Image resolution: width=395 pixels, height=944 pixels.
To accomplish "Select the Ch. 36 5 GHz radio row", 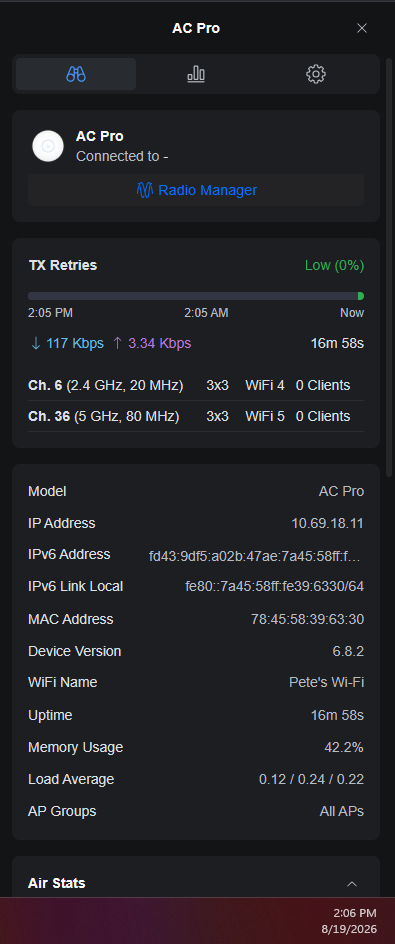I will (x=196, y=416).
